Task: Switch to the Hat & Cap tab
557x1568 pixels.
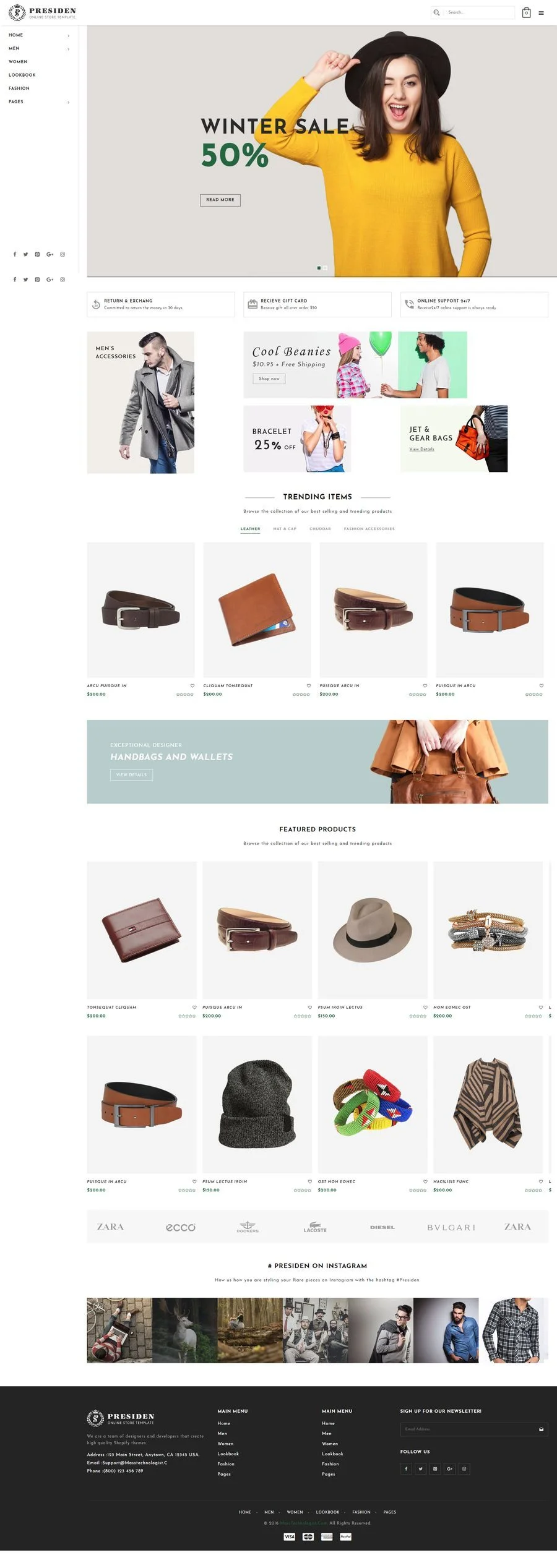Action: point(285,529)
